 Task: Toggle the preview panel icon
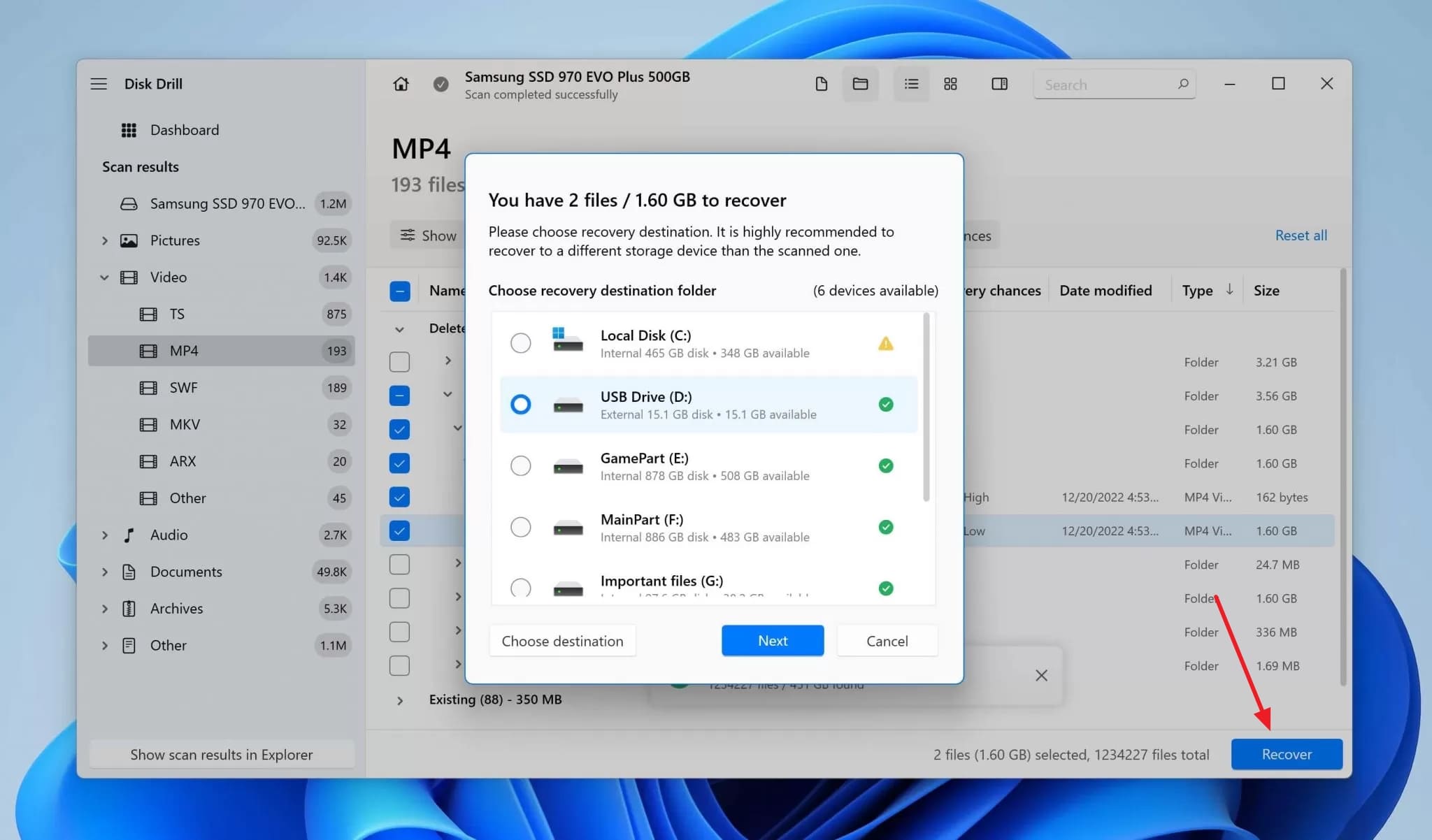pos(998,84)
